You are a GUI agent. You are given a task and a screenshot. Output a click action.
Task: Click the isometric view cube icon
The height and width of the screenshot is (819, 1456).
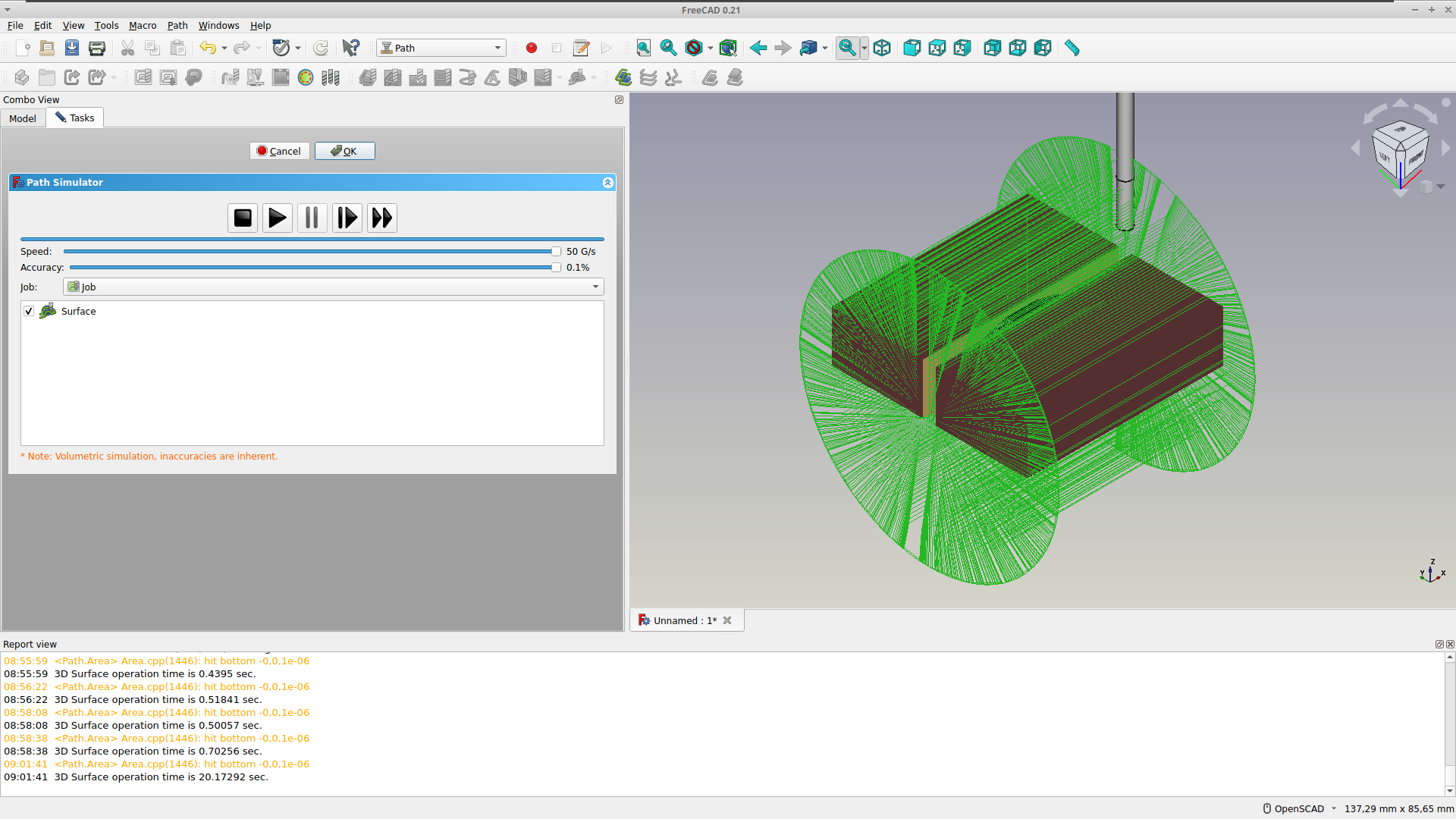881,48
